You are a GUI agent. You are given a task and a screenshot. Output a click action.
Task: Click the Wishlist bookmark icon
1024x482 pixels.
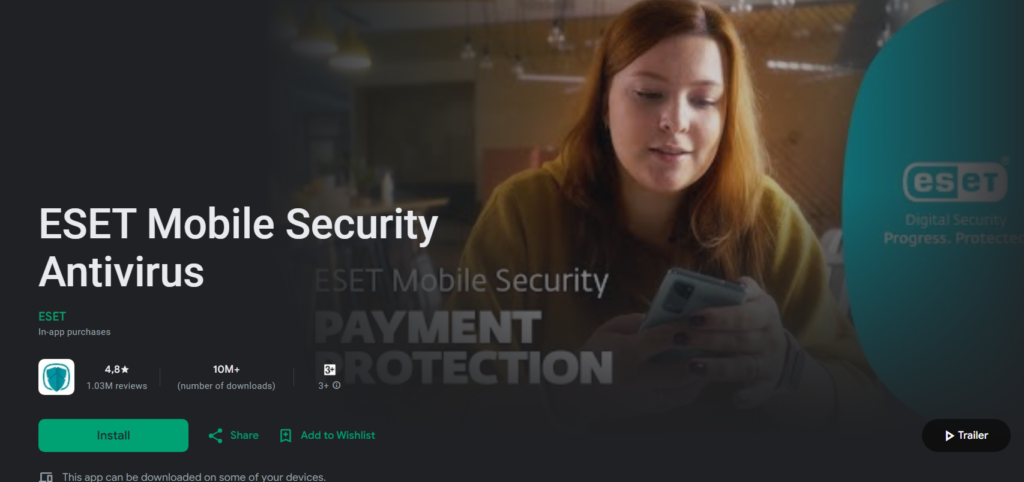click(285, 436)
